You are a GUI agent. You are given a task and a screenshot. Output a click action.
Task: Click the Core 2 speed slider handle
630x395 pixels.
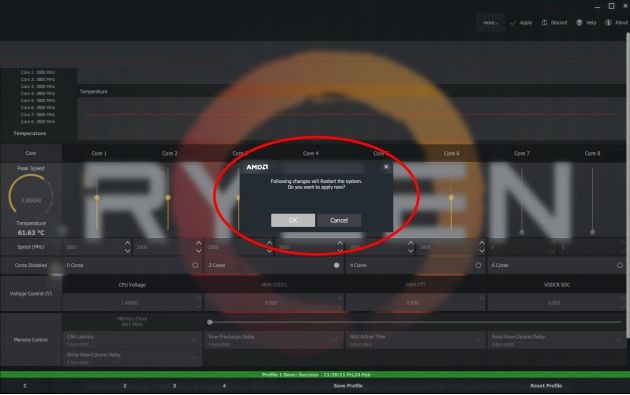(168, 198)
